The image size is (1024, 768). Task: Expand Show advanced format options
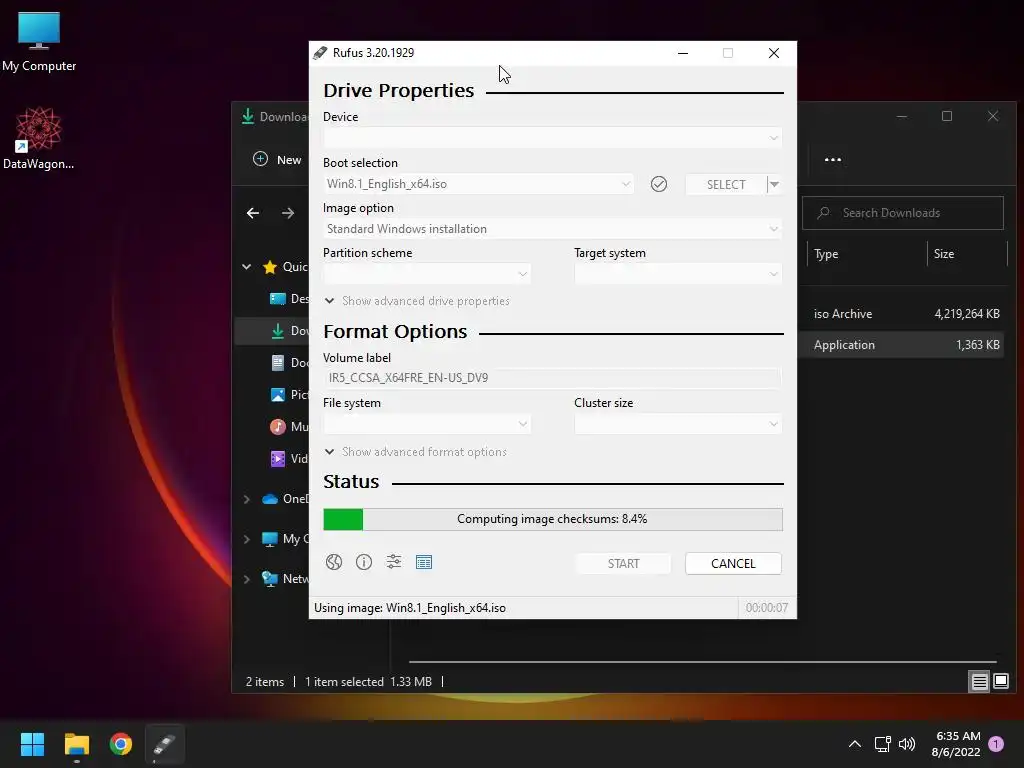(415, 452)
